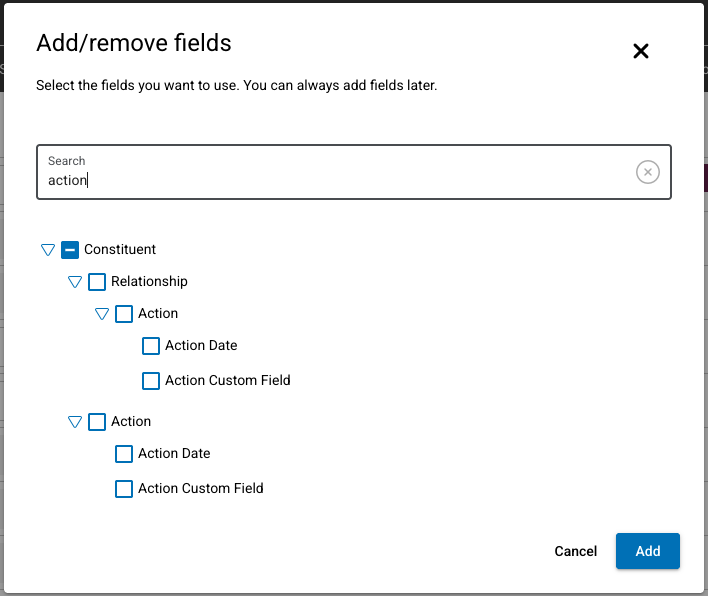Screen dimensions: 708x596
Task: Click into the Search input field
Action: click(340, 180)
